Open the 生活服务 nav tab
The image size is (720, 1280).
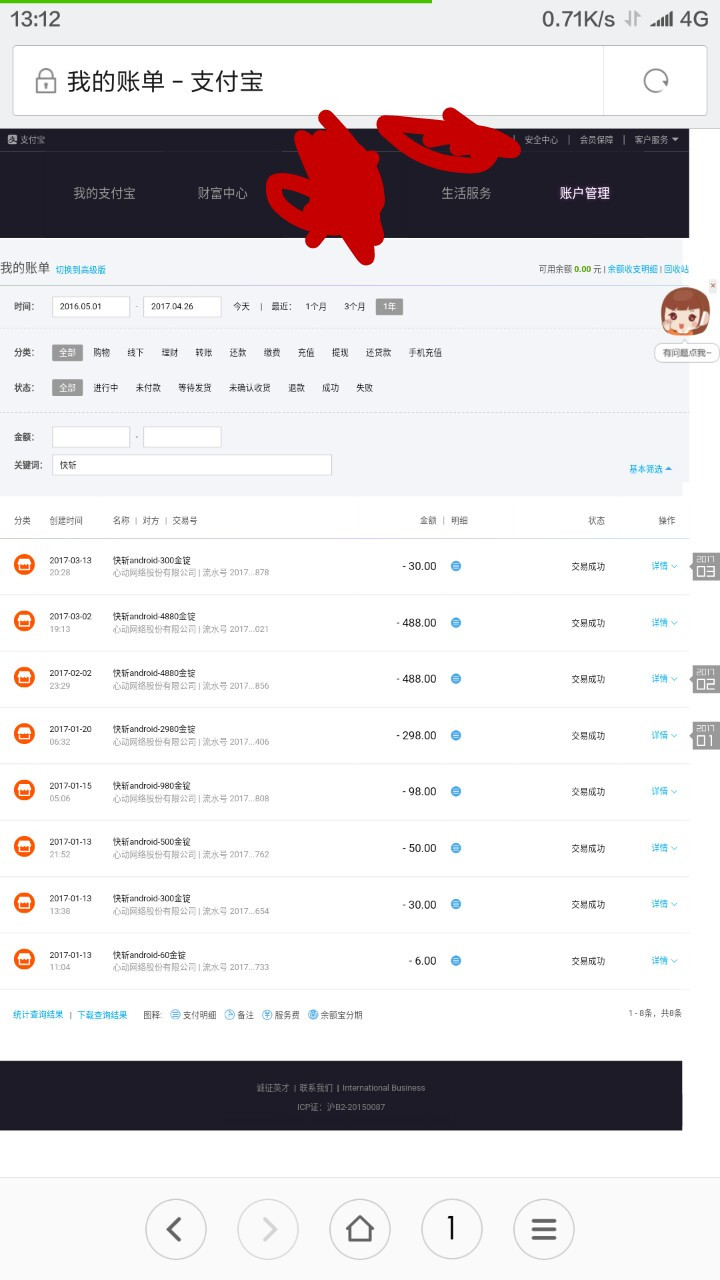(x=467, y=193)
